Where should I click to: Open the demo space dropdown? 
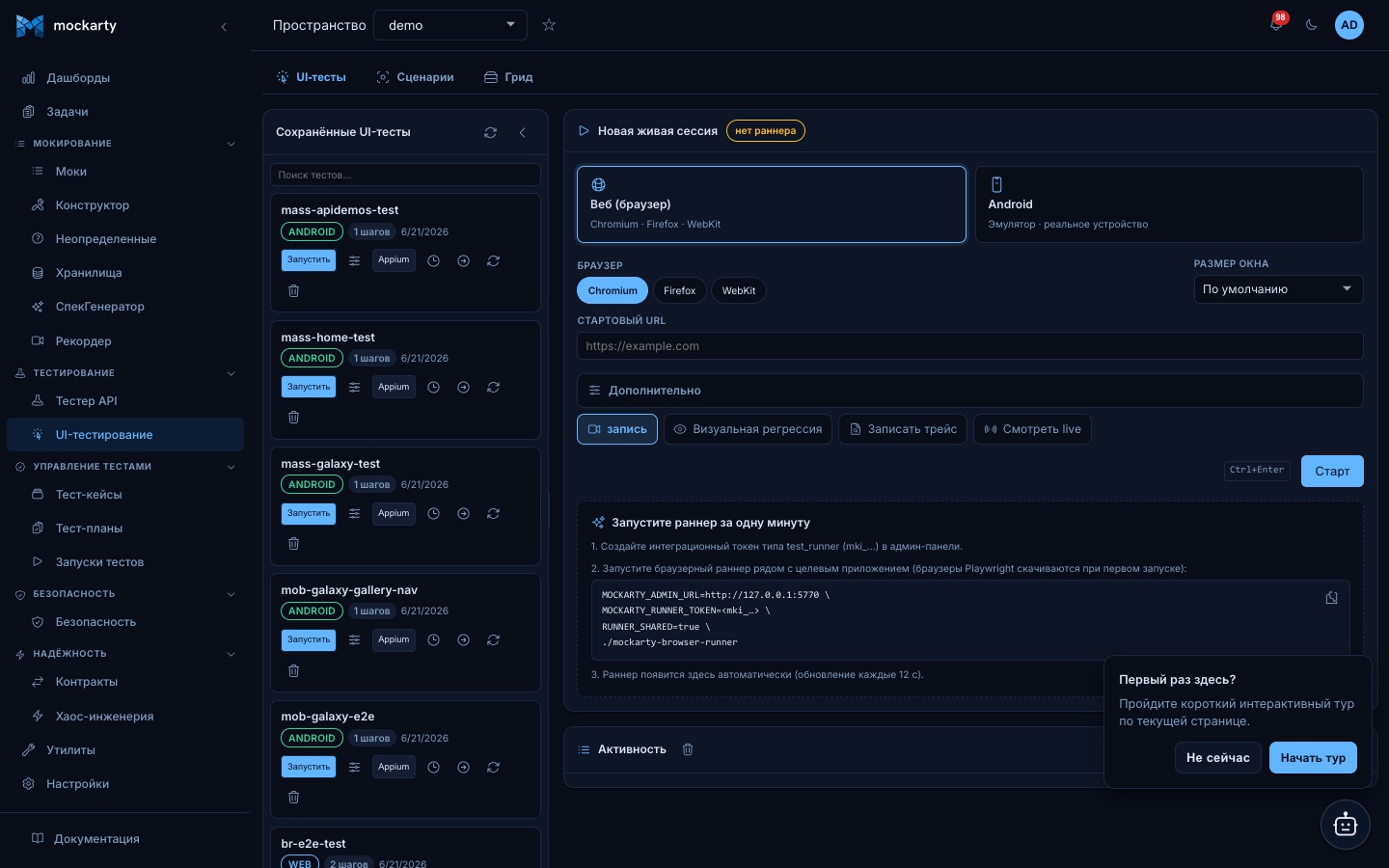[450, 25]
